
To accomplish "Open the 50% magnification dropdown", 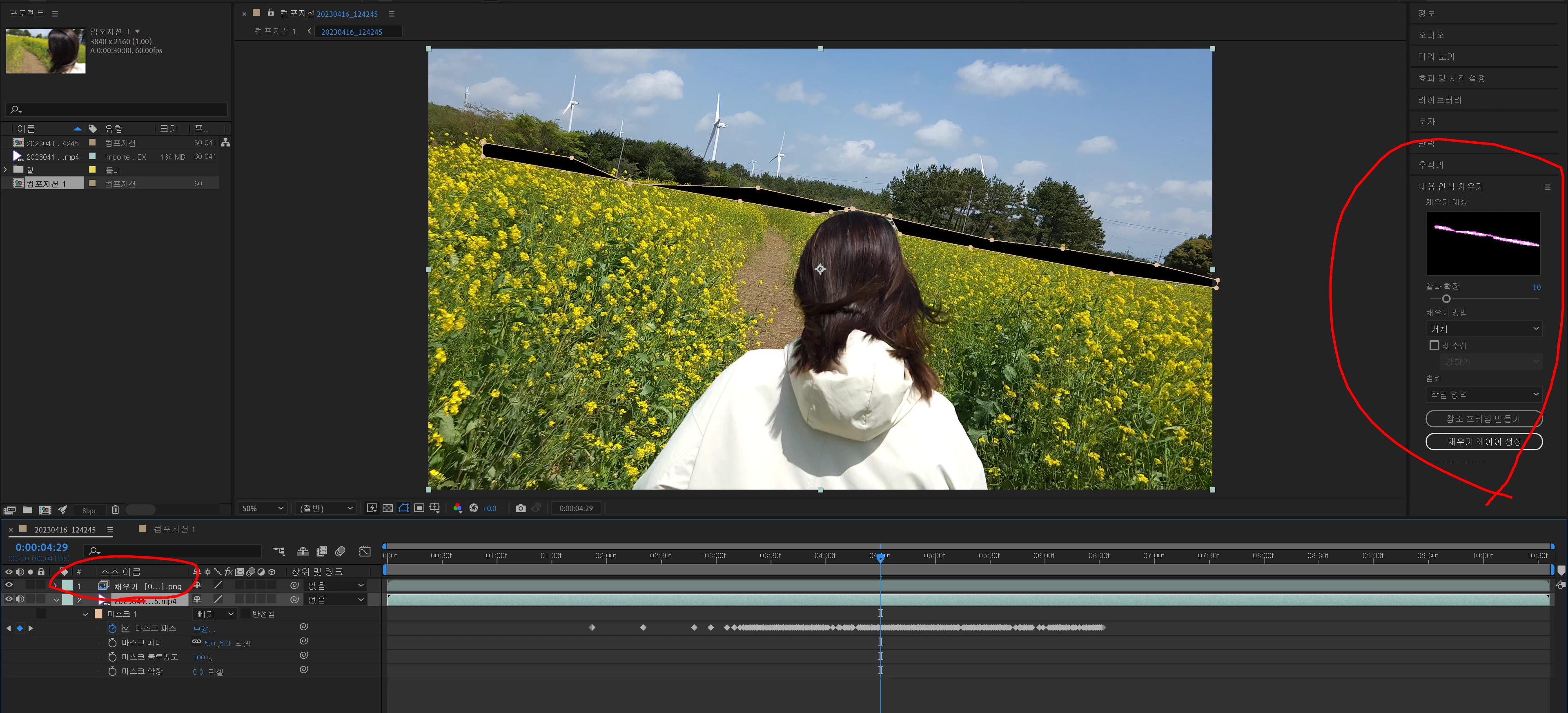I will pos(262,508).
